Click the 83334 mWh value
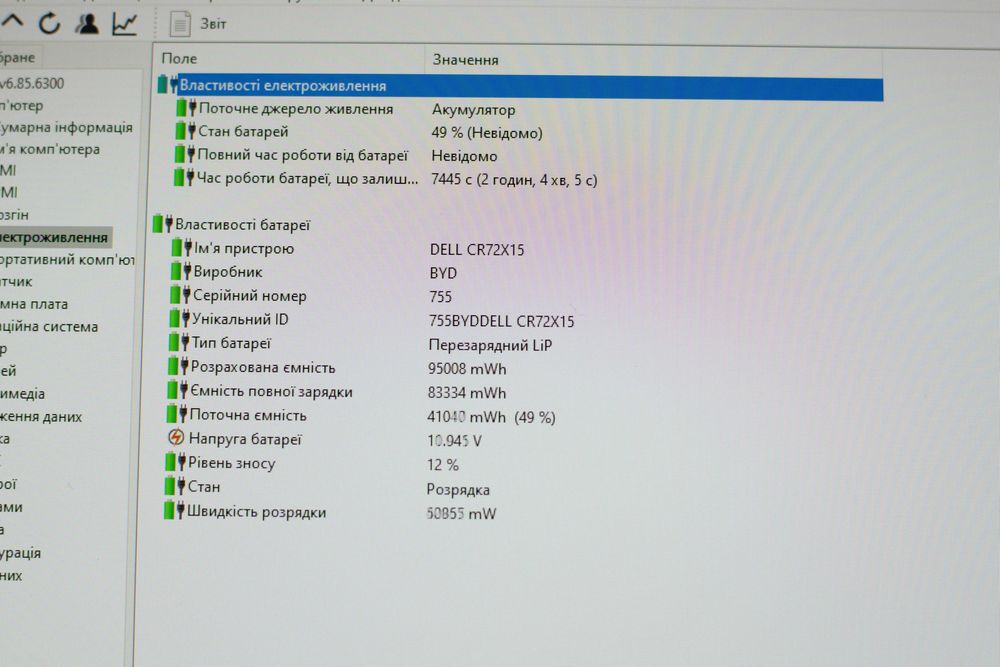Screen dimensions: 1000x667 pos(466,393)
